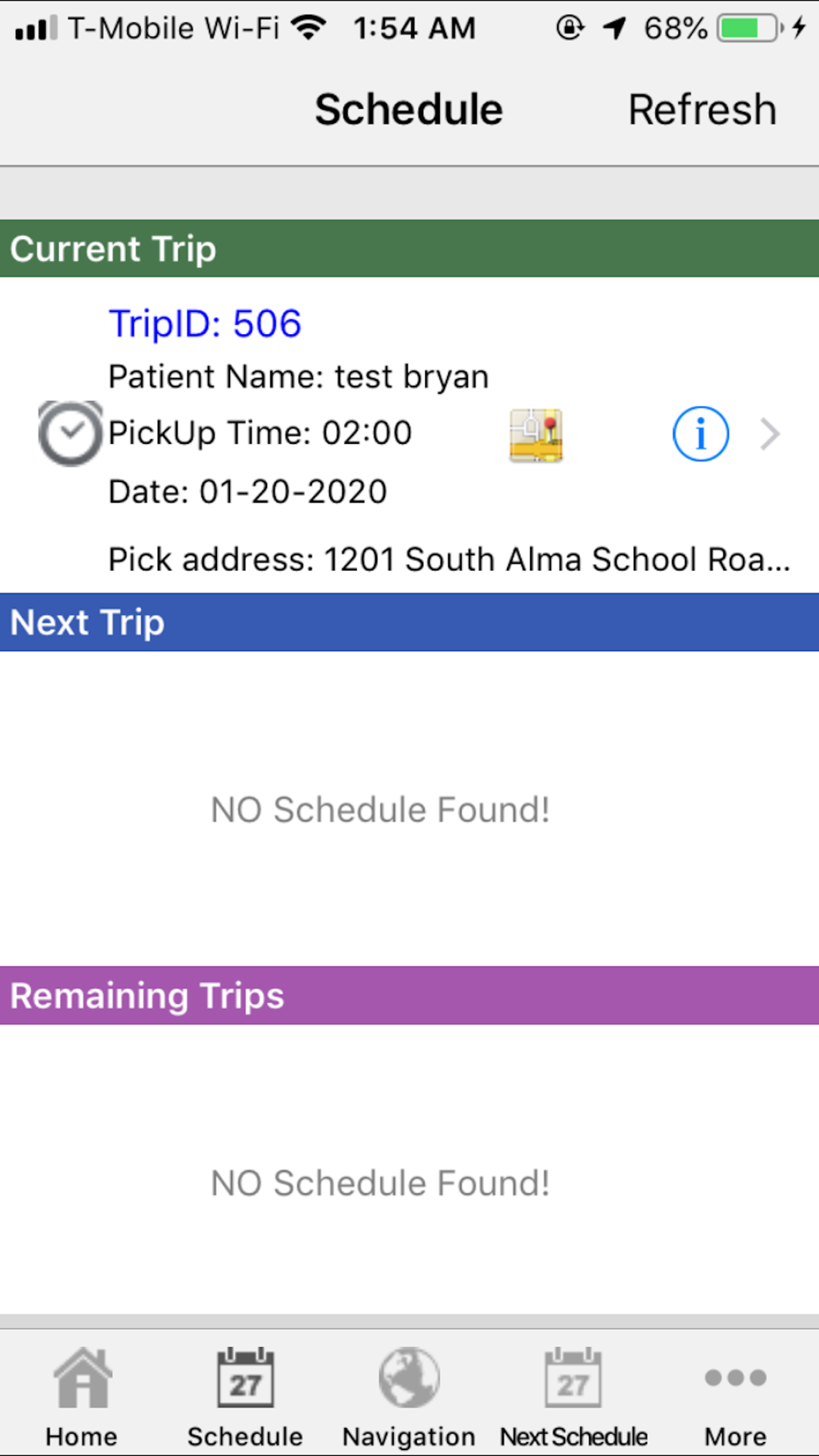Select the Next Trip header

[x=409, y=622]
